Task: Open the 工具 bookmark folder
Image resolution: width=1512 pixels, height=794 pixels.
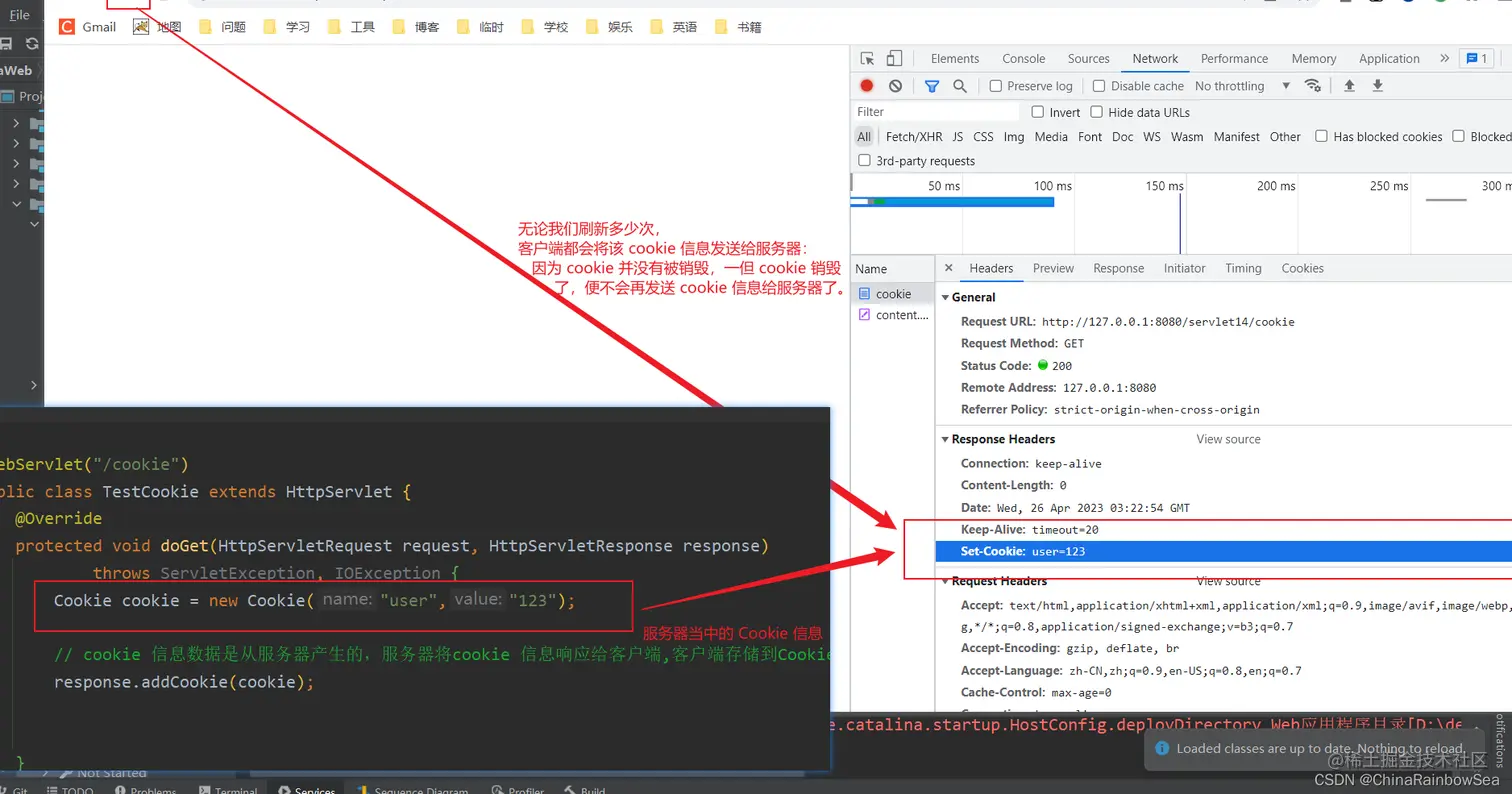Action: point(351,27)
